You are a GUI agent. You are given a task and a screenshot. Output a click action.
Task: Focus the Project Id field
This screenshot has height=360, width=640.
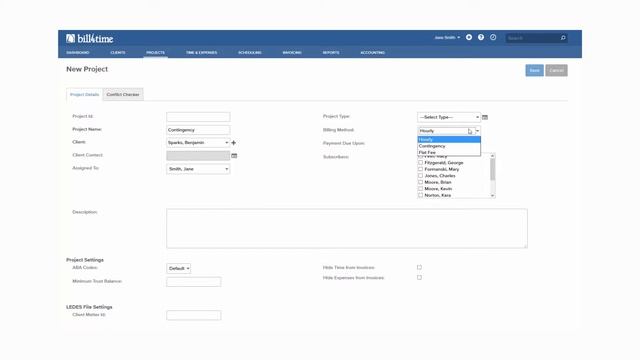click(x=198, y=117)
